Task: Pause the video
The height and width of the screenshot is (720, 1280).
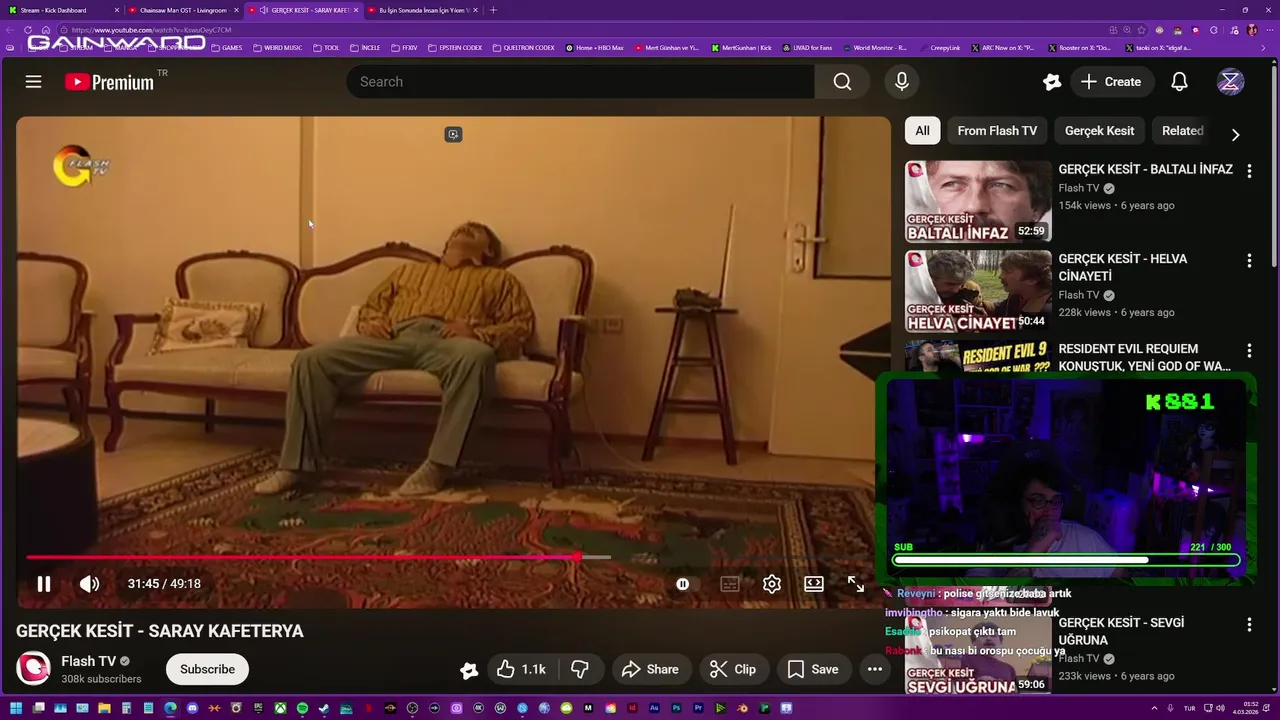Action: coord(44,584)
